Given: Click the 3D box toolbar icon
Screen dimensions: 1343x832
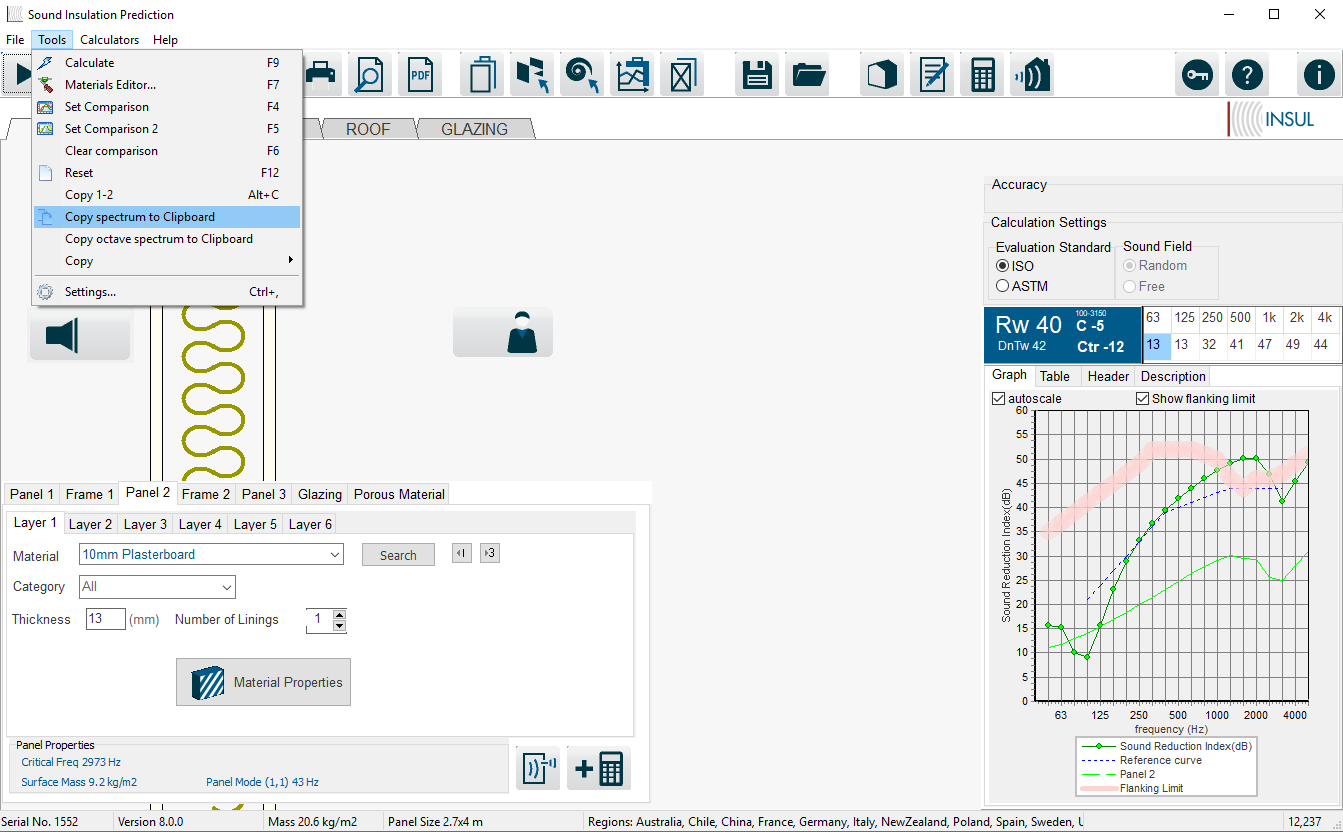Looking at the screenshot, I should pyautogui.click(x=882, y=75).
